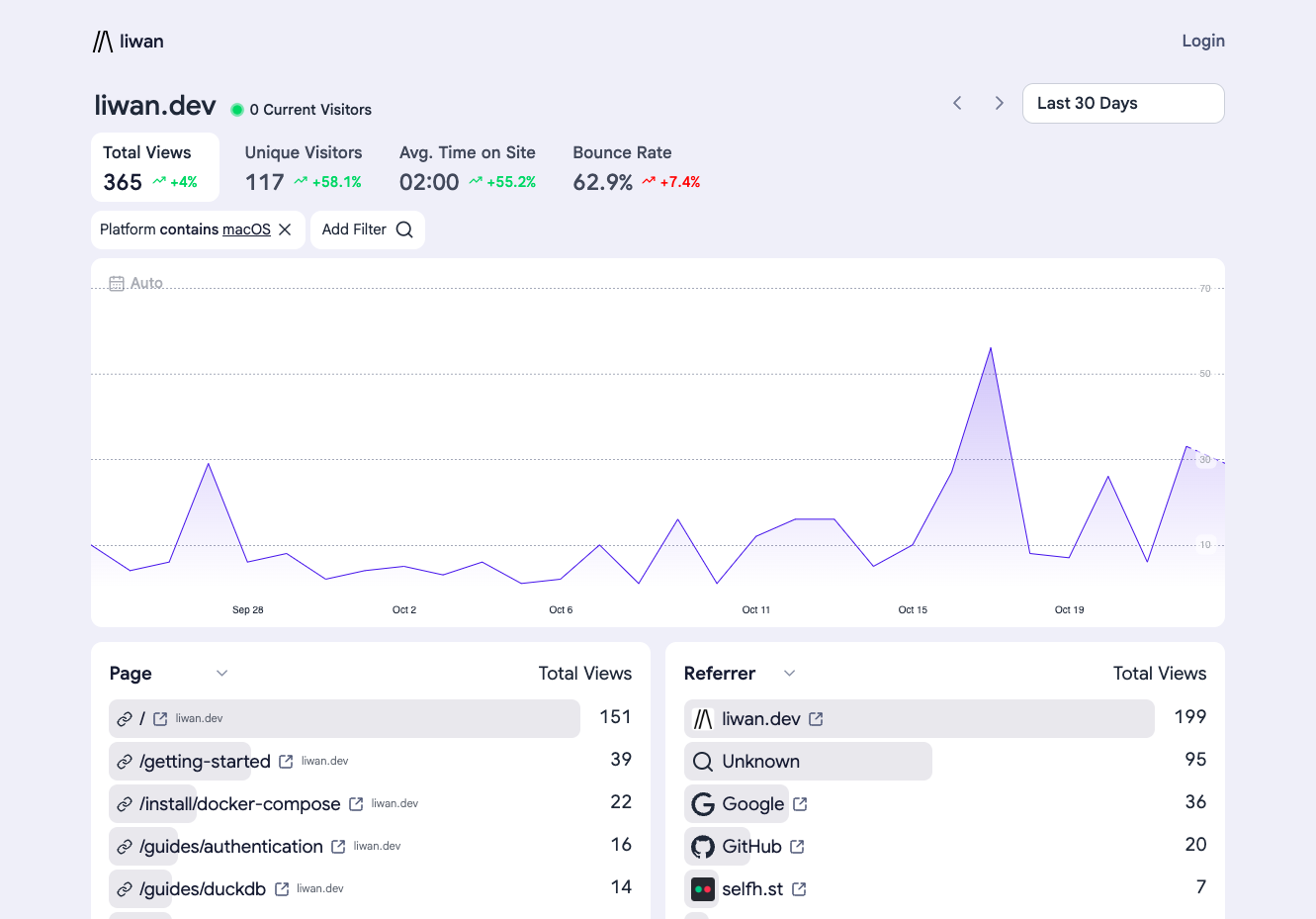Click the liwan.dev referrer row
This screenshot has width=1316, height=919.
coord(945,719)
